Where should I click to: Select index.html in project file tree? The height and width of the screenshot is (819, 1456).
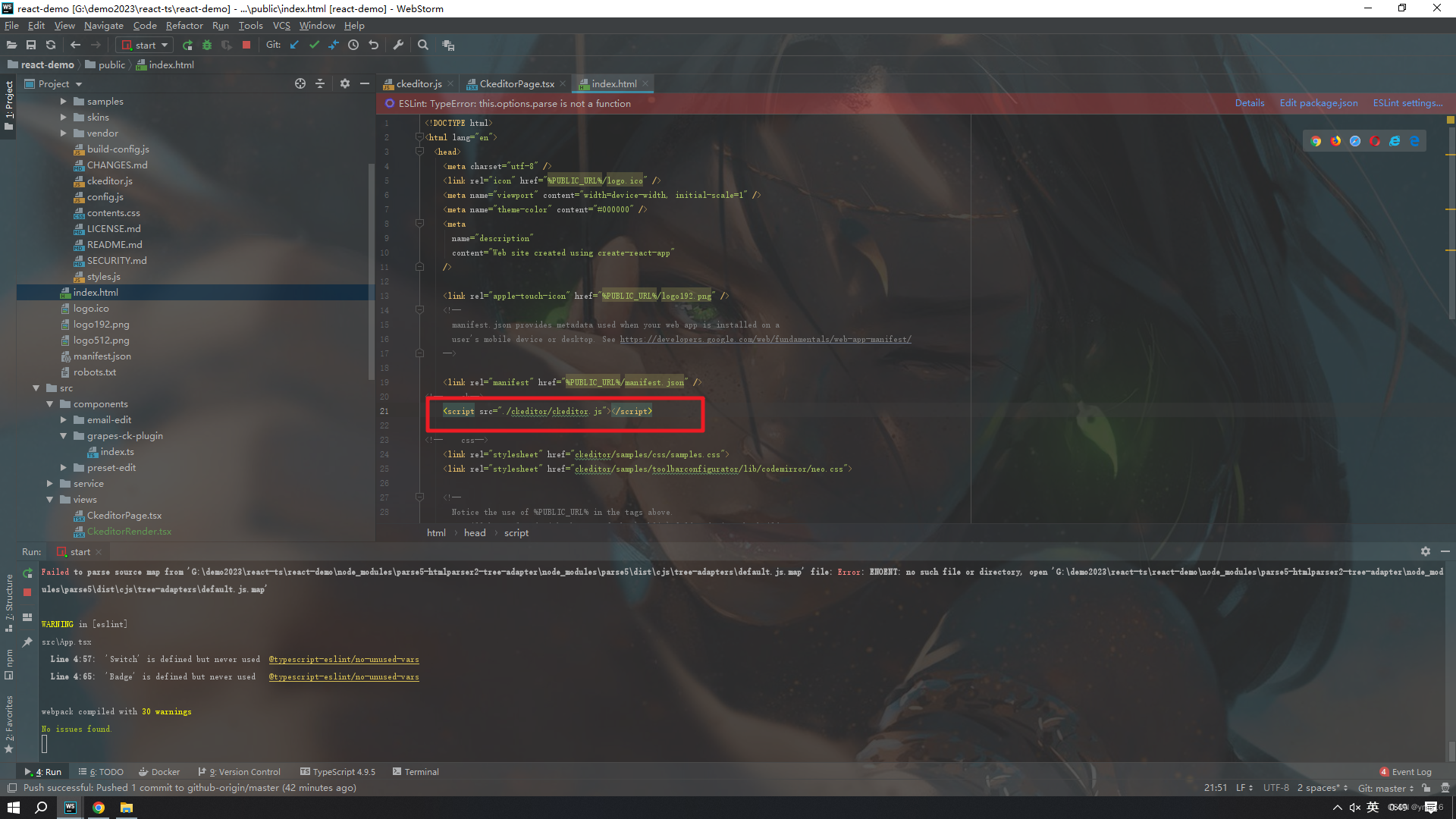tap(97, 292)
